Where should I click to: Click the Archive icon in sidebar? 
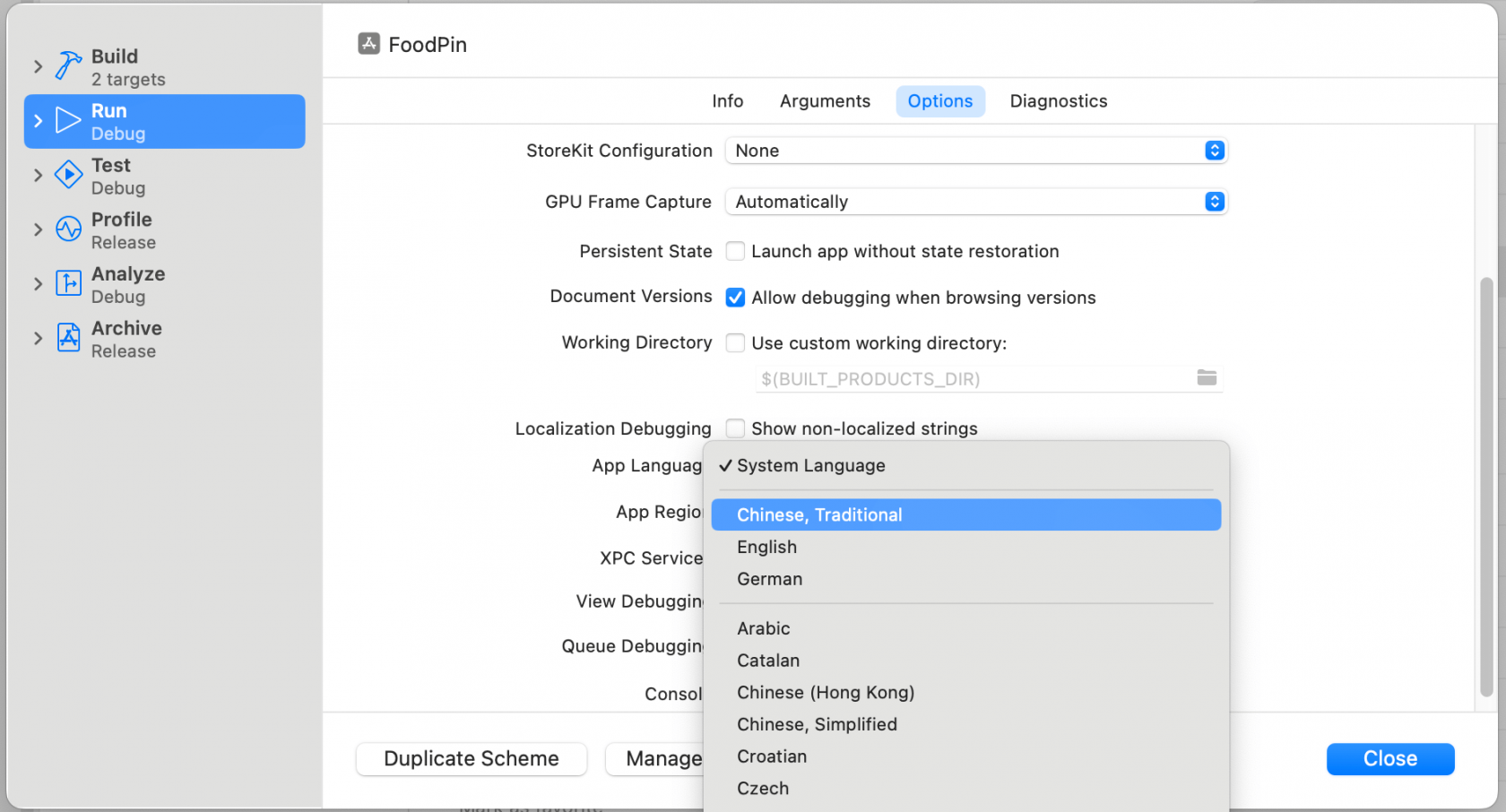click(68, 338)
